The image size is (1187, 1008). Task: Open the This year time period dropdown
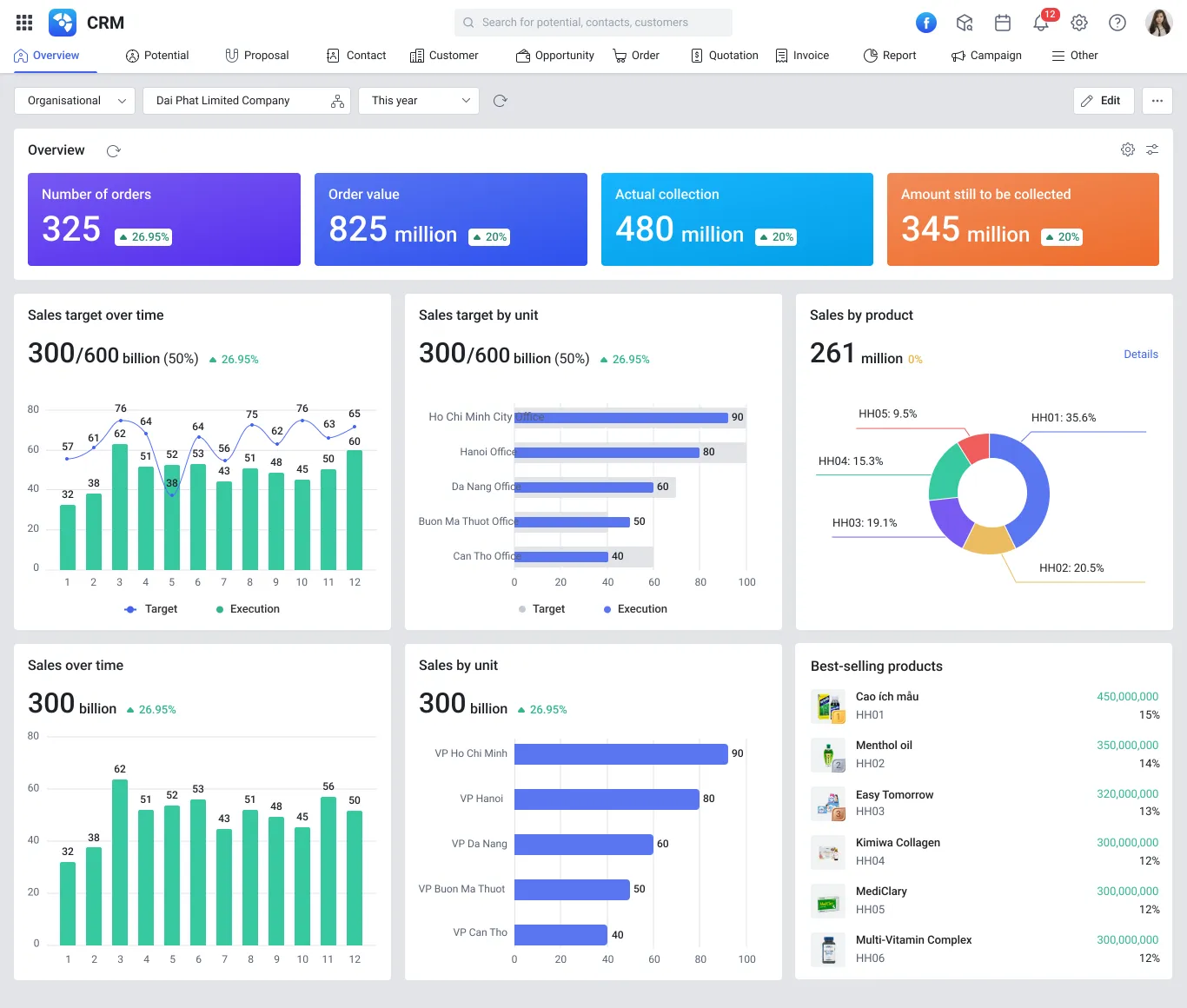click(418, 100)
